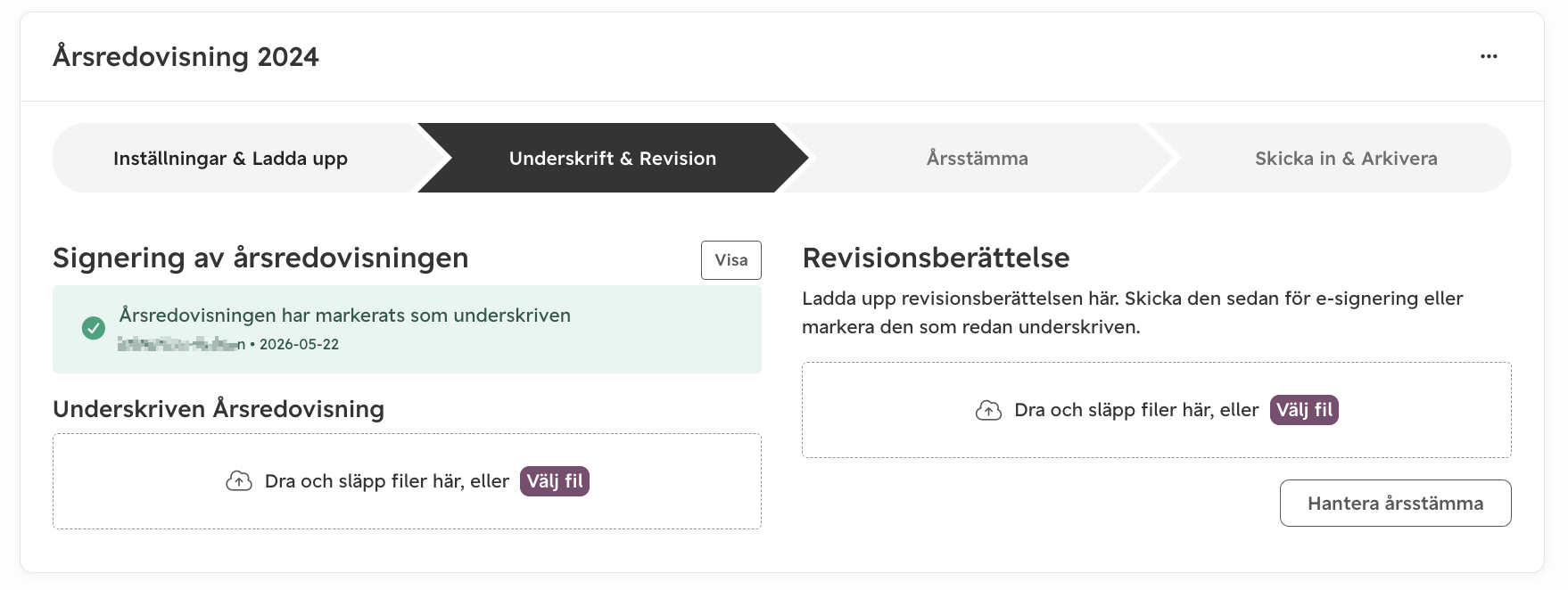This screenshot has width=1568, height=590.
Task: Click the Årsredovisning 2024 title
Action: coord(186,57)
